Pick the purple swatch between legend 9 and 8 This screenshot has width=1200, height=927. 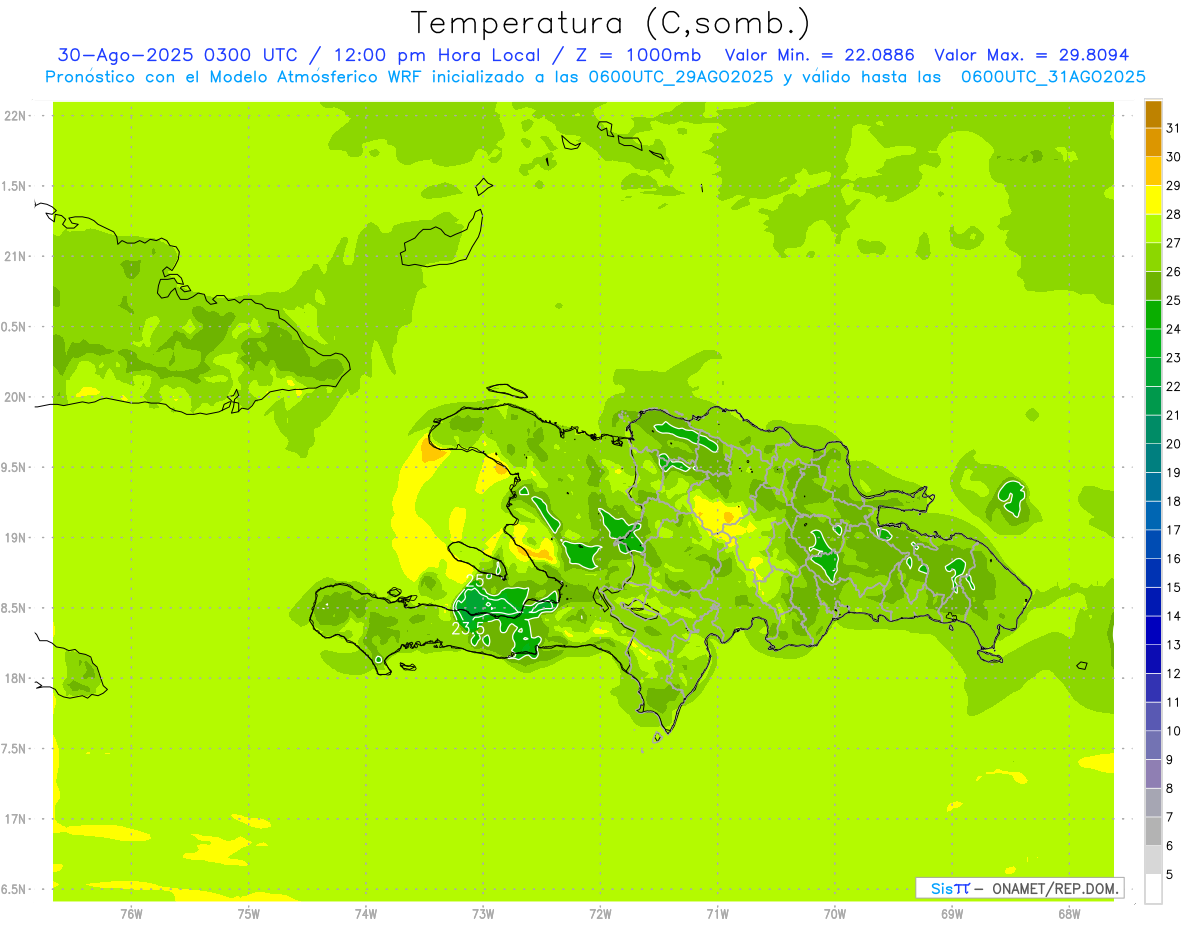point(1153,774)
